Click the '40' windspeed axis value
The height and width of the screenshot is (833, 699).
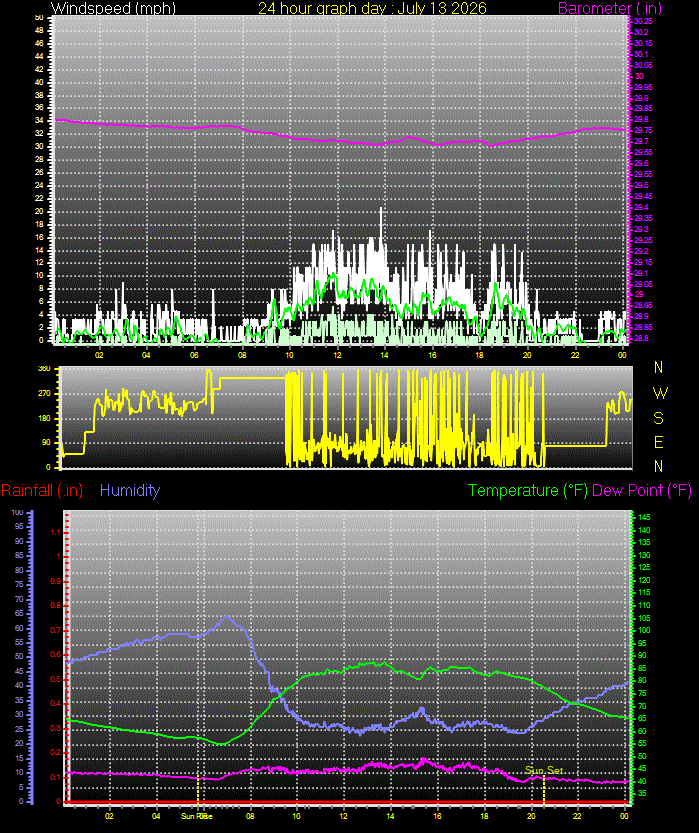pos(39,82)
